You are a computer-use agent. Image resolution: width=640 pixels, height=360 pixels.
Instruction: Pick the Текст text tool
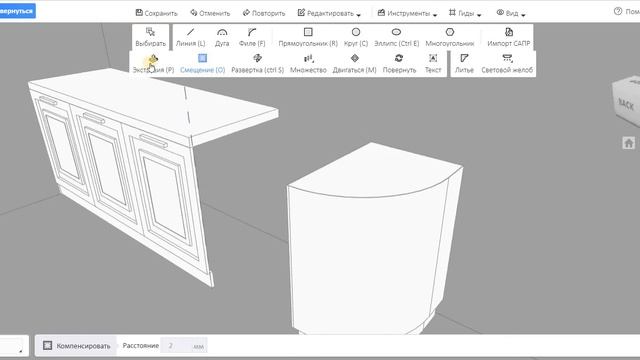pyautogui.click(x=433, y=64)
